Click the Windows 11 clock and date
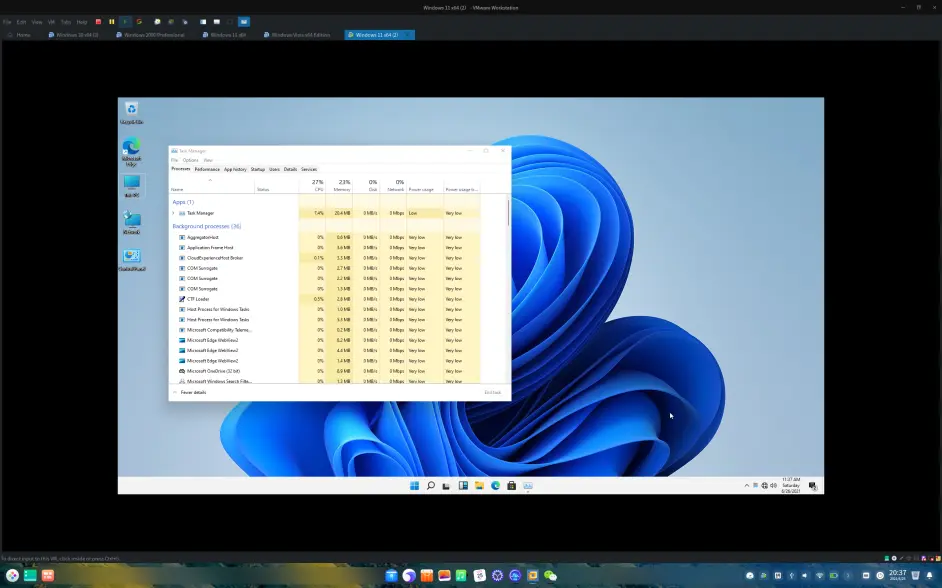Viewport: 942px width, 588px height. pos(791,485)
